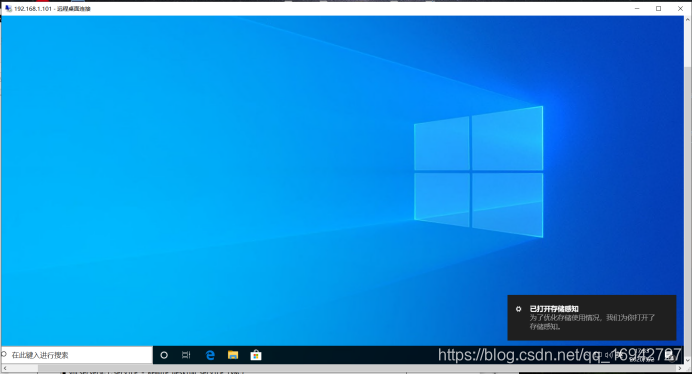The height and width of the screenshot is (374, 692).
Task: Maximize the remote desktop connection window
Action: click(x=658, y=8)
